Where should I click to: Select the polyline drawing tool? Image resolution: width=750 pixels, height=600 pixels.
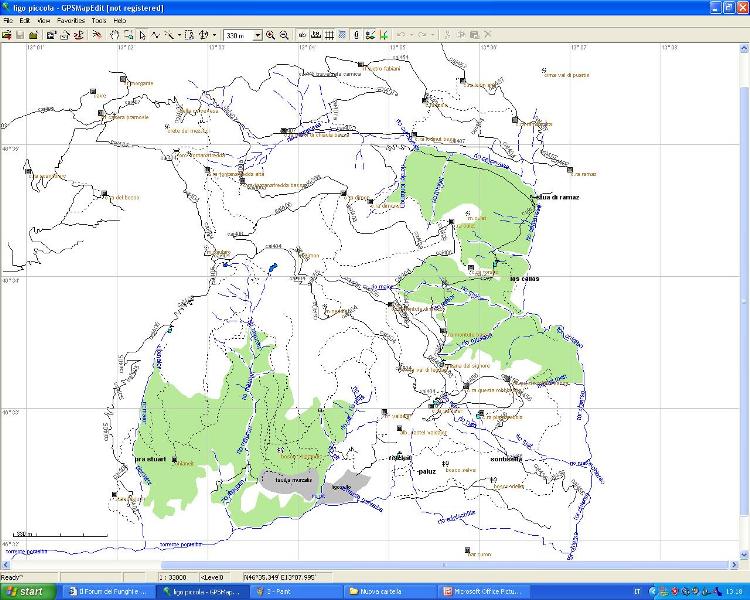pyautogui.click(x=155, y=35)
